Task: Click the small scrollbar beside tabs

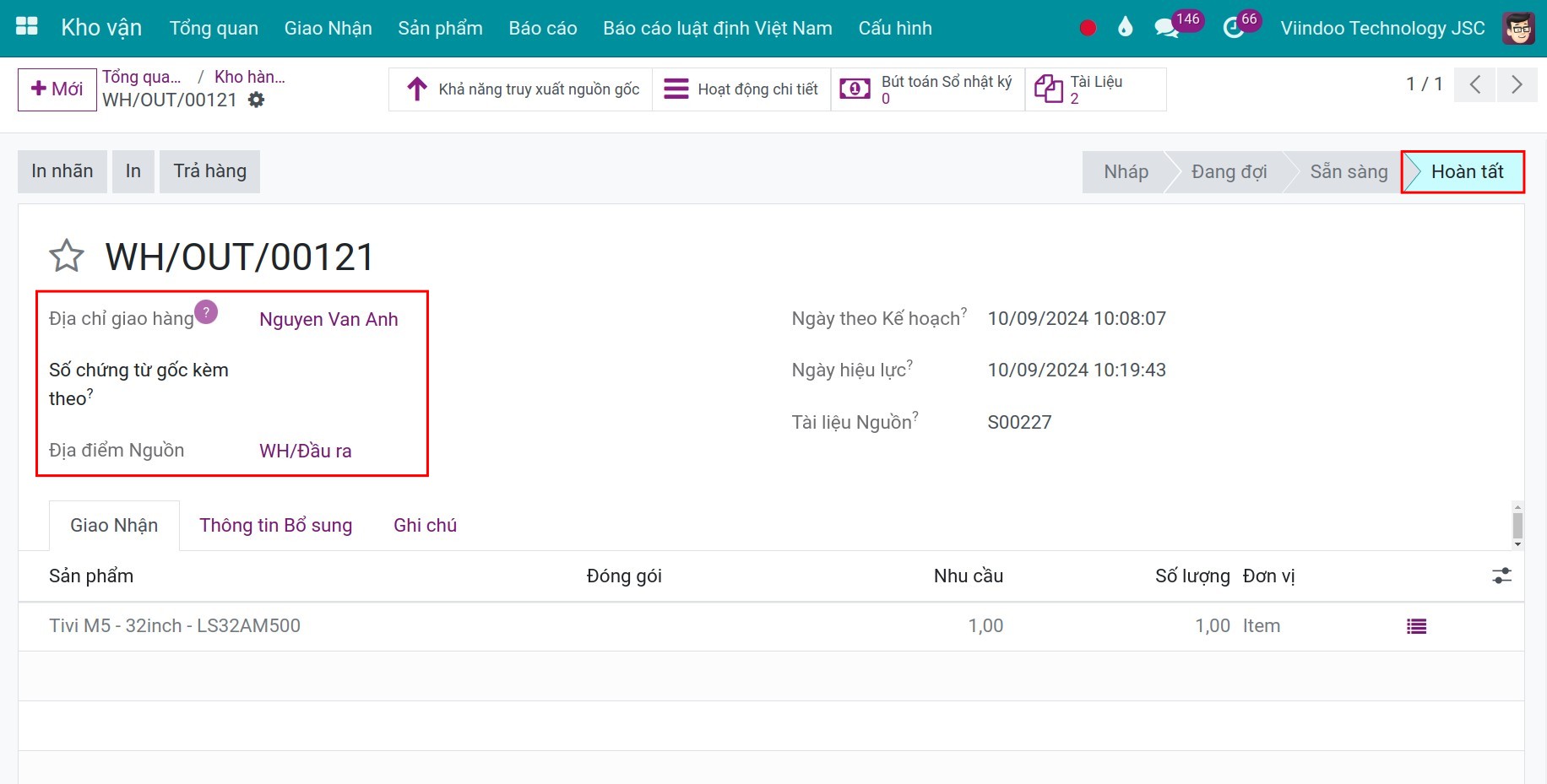Action: click(x=1517, y=525)
